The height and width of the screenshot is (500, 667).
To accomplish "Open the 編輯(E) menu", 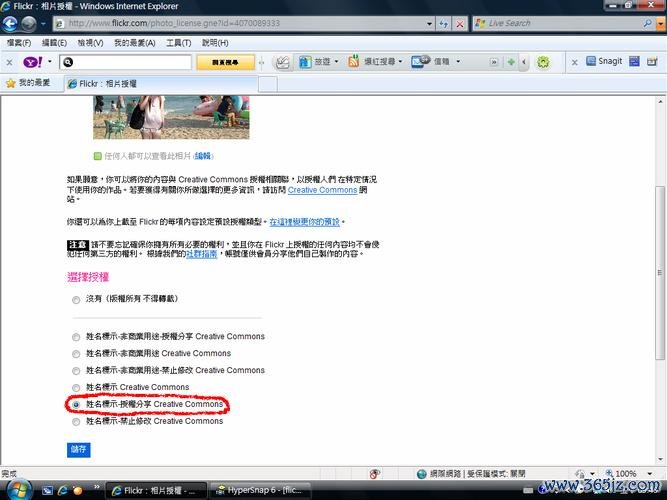I will point(54,43).
